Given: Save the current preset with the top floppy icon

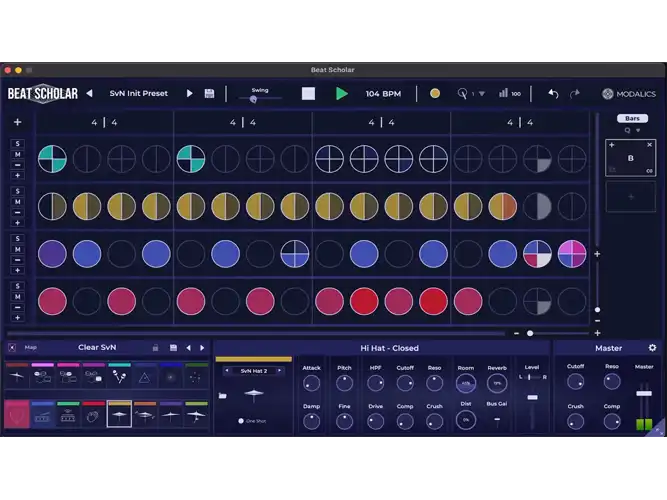Looking at the screenshot, I should pyautogui.click(x=209, y=93).
